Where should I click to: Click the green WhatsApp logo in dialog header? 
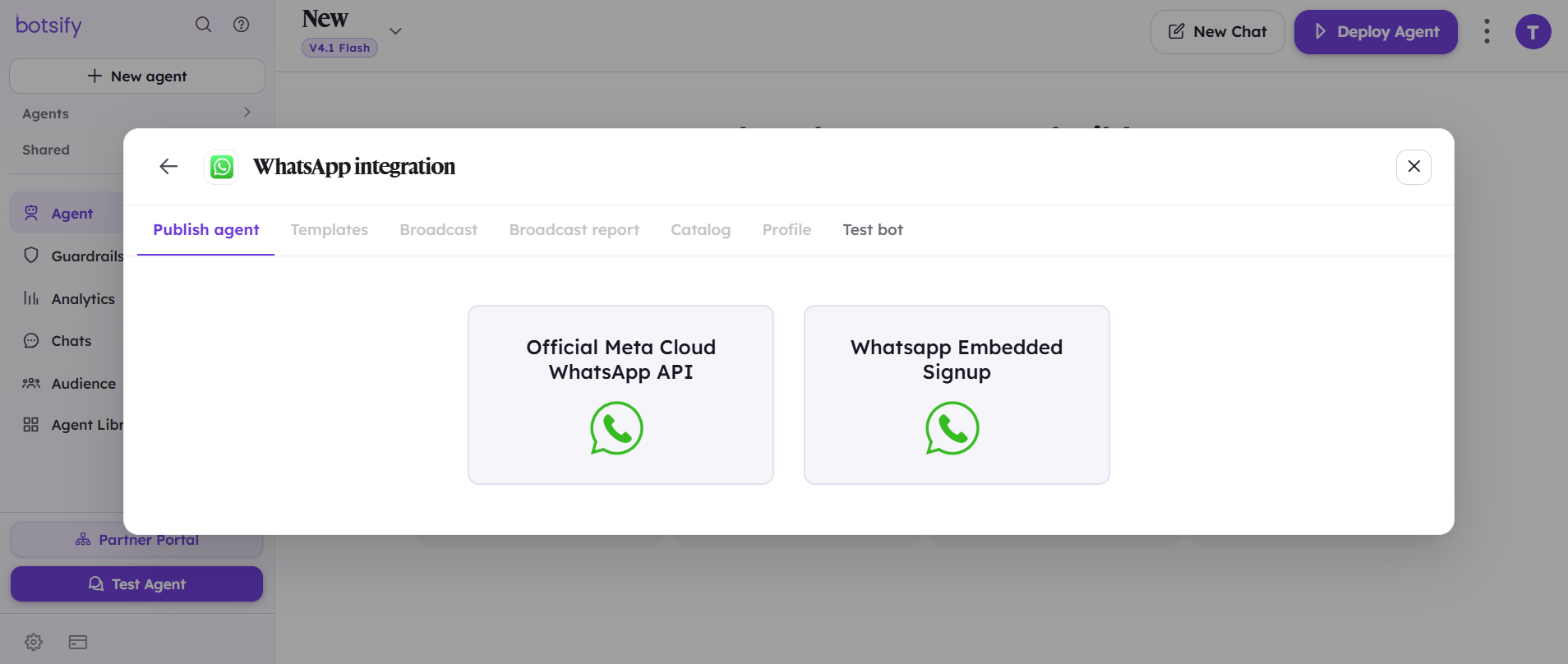click(x=222, y=167)
